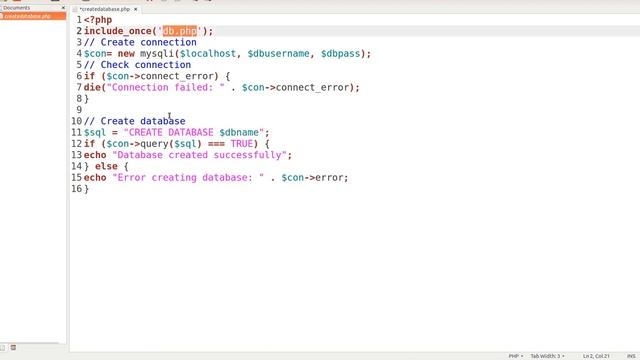Click the closing brace on line 16
This screenshot has height=360, width=640.
point(86,189)
